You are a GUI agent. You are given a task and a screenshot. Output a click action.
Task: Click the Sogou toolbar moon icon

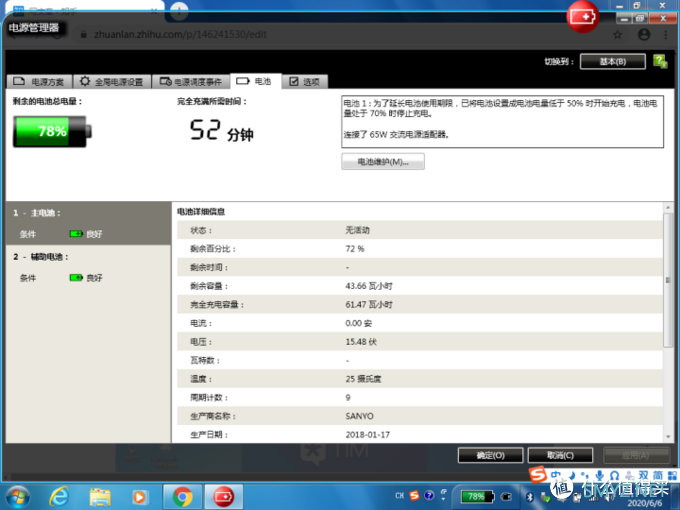[572, 475]
